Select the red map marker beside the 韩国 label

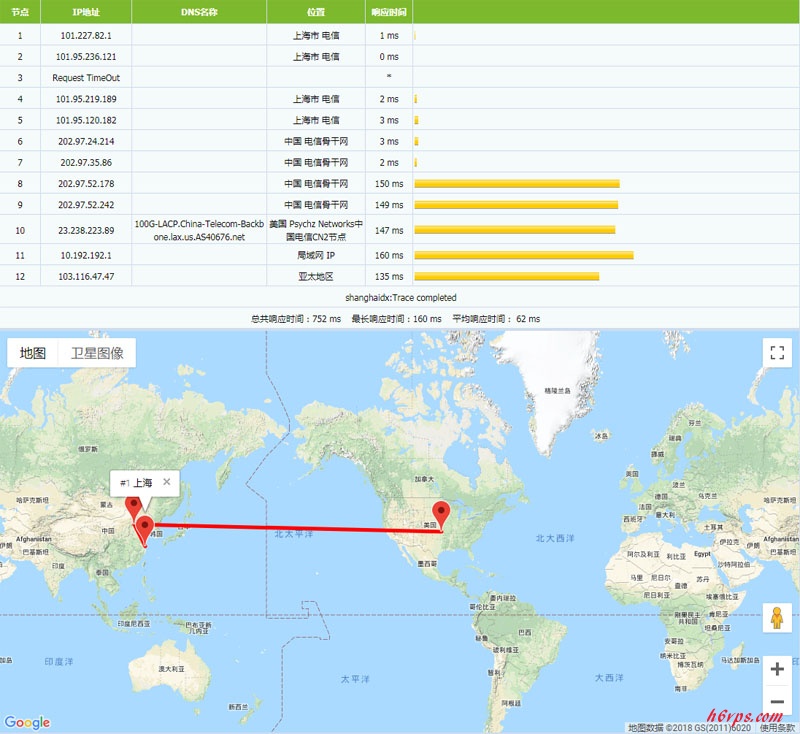click(145, 530)
